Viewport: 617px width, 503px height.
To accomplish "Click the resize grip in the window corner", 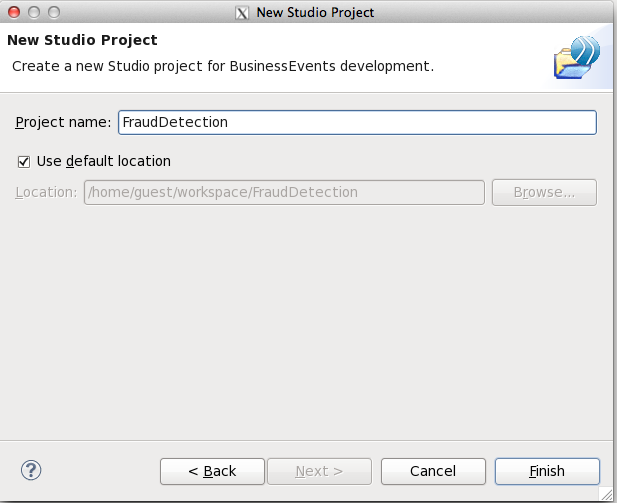I will tap(606, 494).
